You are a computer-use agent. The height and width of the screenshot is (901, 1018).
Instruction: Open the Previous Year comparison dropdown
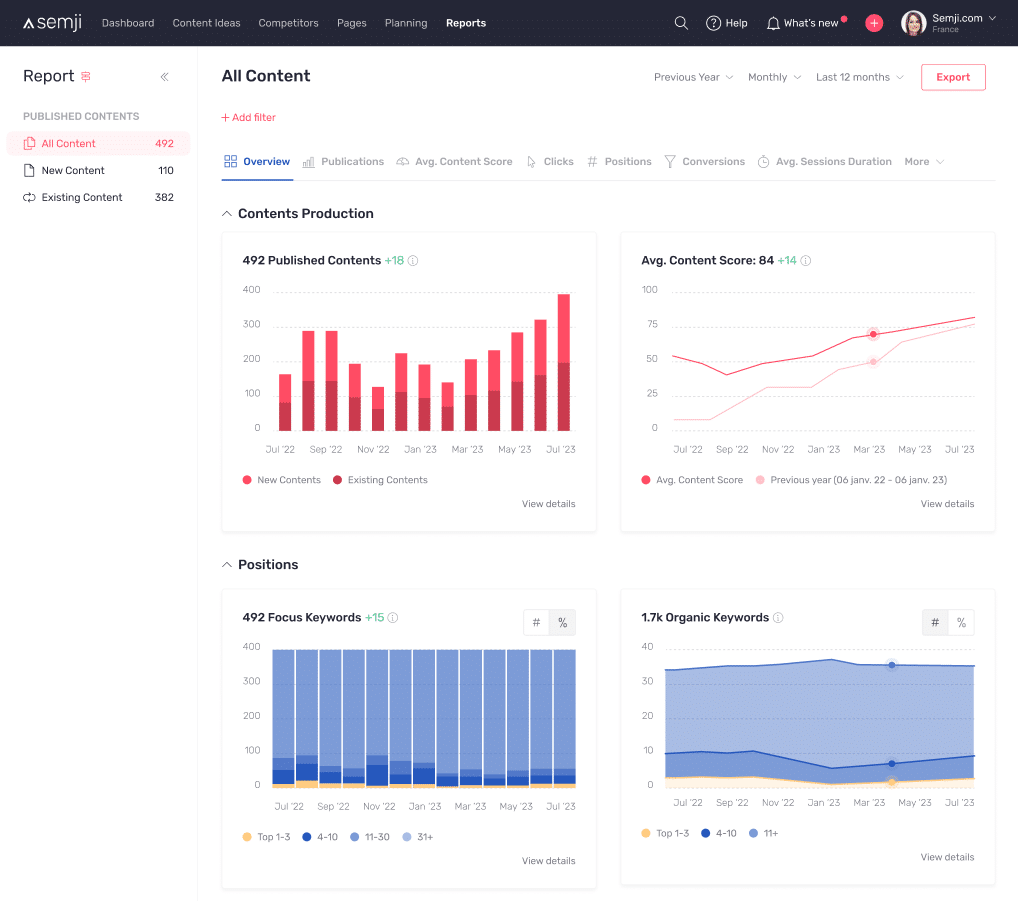[x=693, y=77]
